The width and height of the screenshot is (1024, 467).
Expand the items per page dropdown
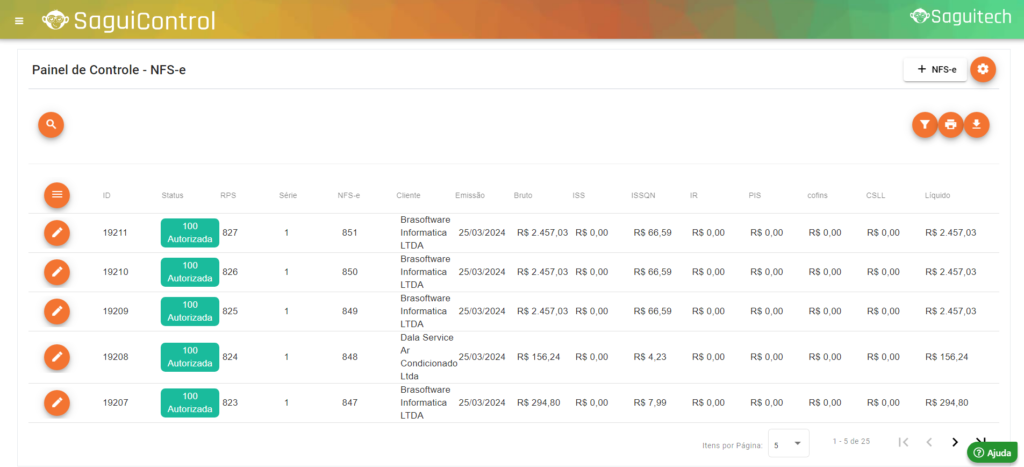[789, 443]
